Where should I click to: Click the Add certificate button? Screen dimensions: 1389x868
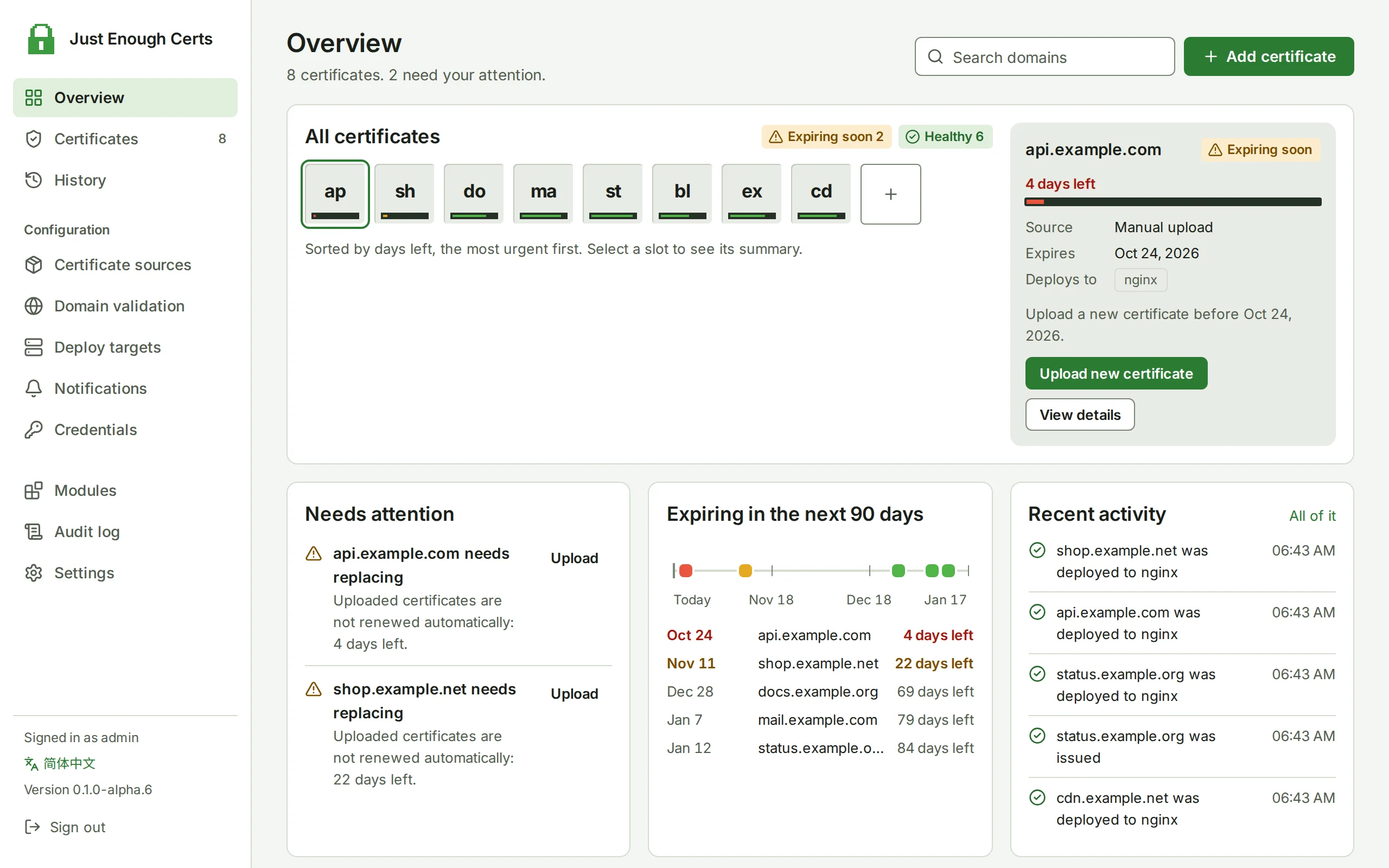tap(1269, 57)
